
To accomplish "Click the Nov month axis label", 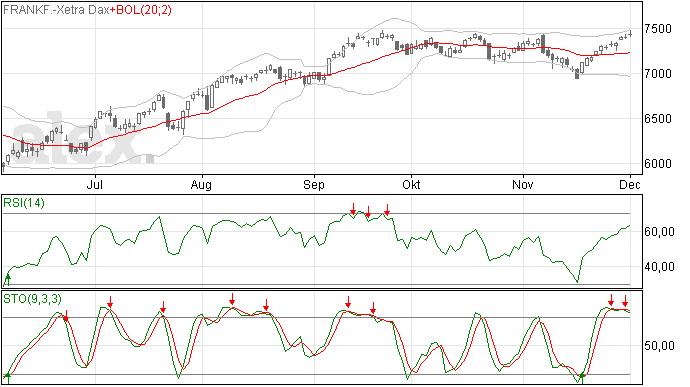I will coord(522,184).
